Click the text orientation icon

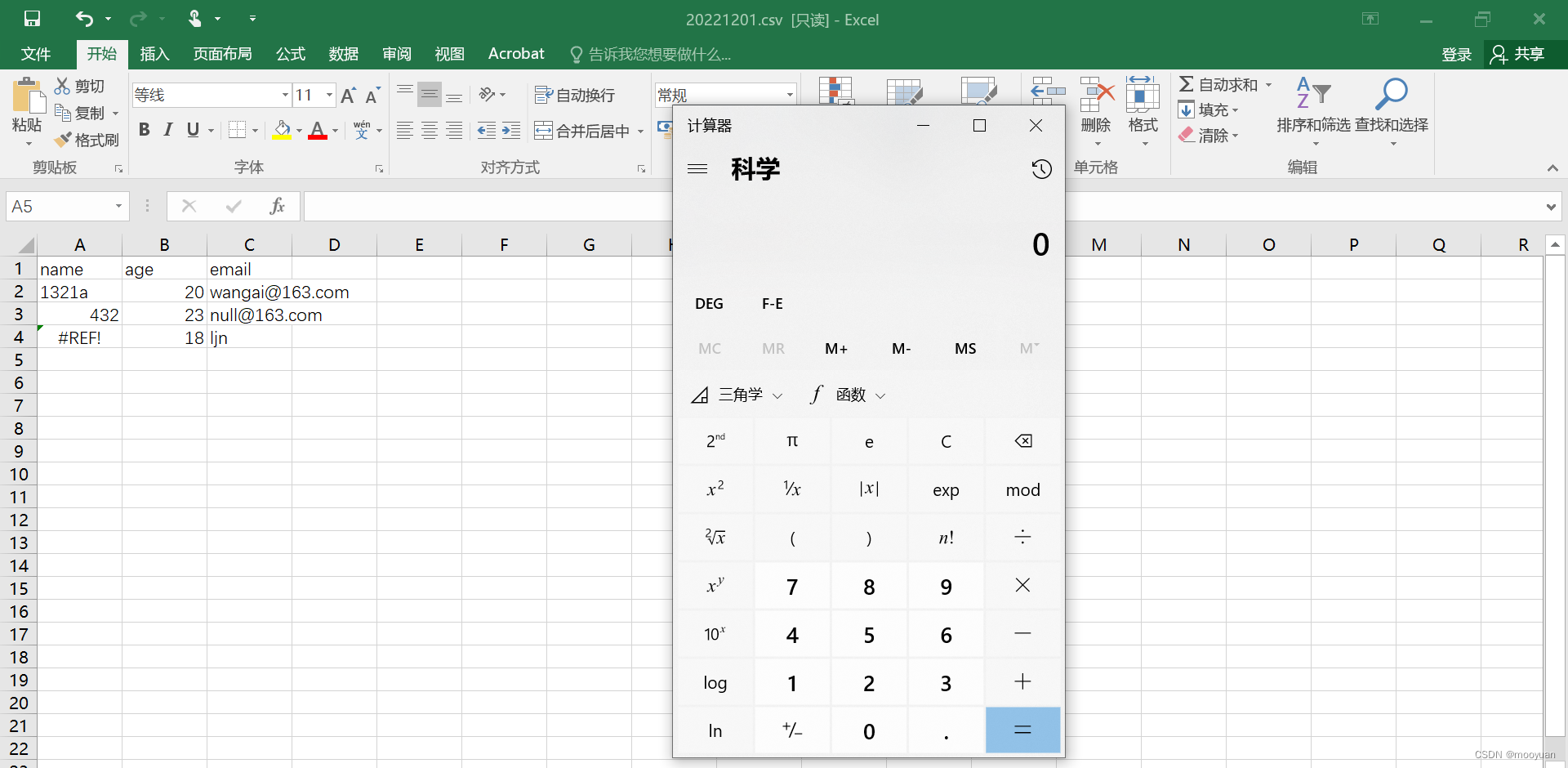click(488, 95)
